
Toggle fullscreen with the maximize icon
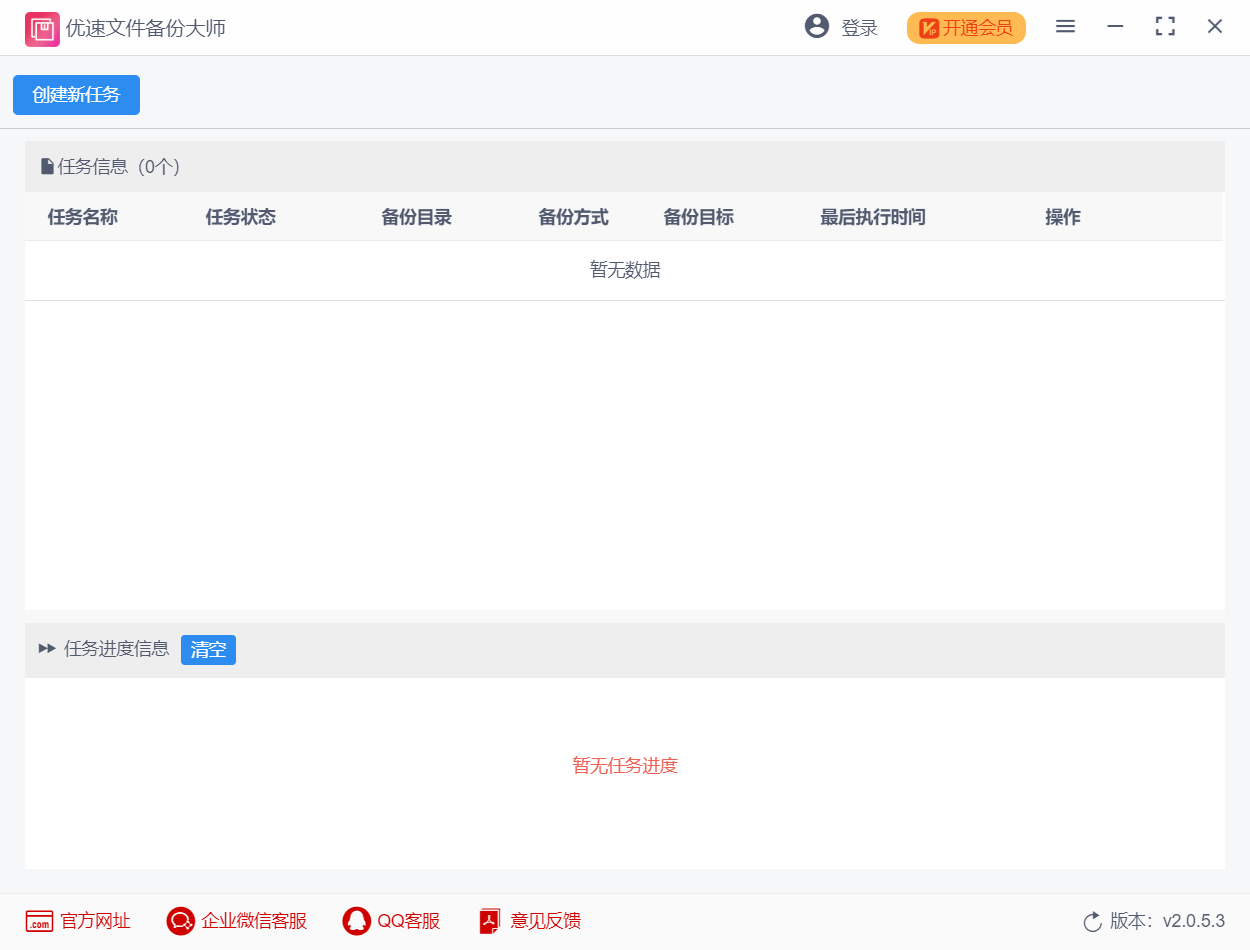1165,27
